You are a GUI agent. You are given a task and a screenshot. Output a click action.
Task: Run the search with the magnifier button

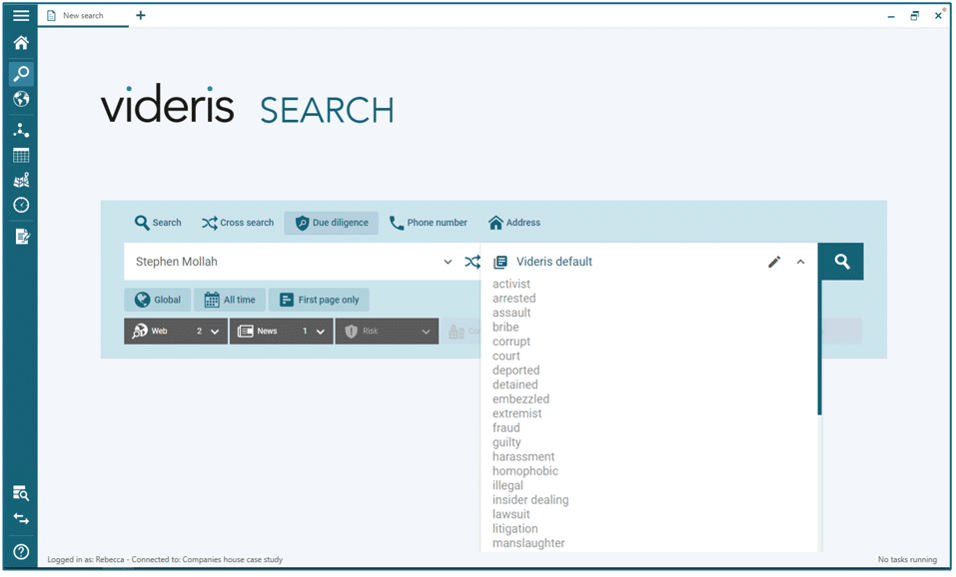(841, 262)
